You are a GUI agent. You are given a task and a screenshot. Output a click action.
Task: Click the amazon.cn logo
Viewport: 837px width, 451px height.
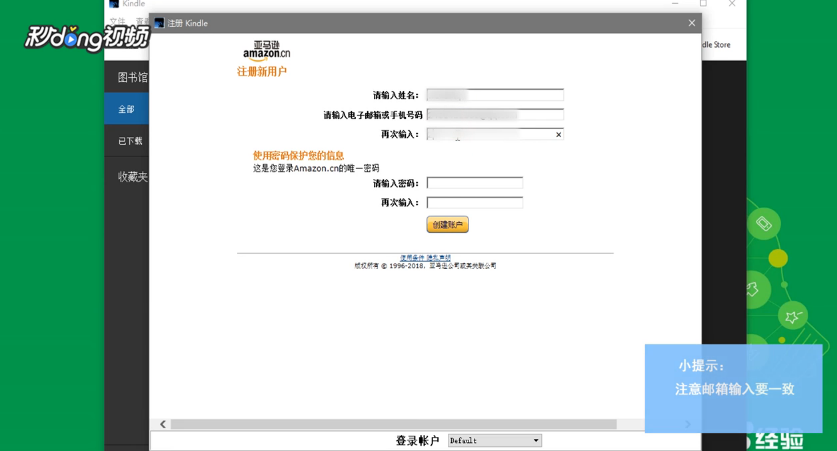266,50
